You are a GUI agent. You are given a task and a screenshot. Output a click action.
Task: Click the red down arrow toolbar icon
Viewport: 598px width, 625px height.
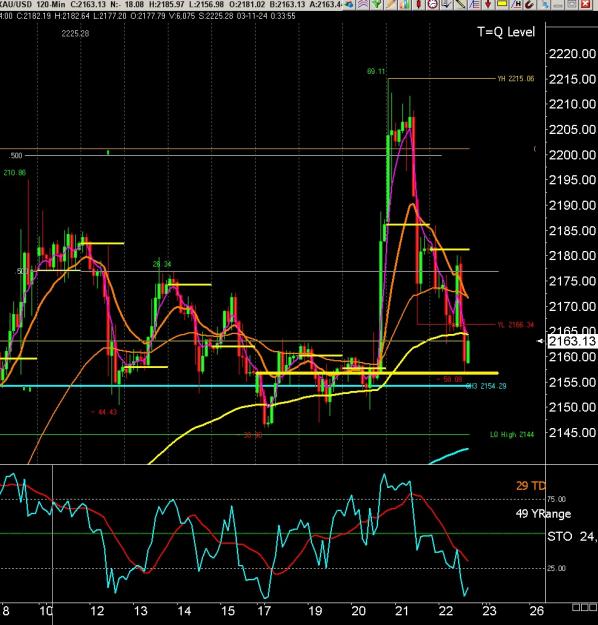click(488, 4)
